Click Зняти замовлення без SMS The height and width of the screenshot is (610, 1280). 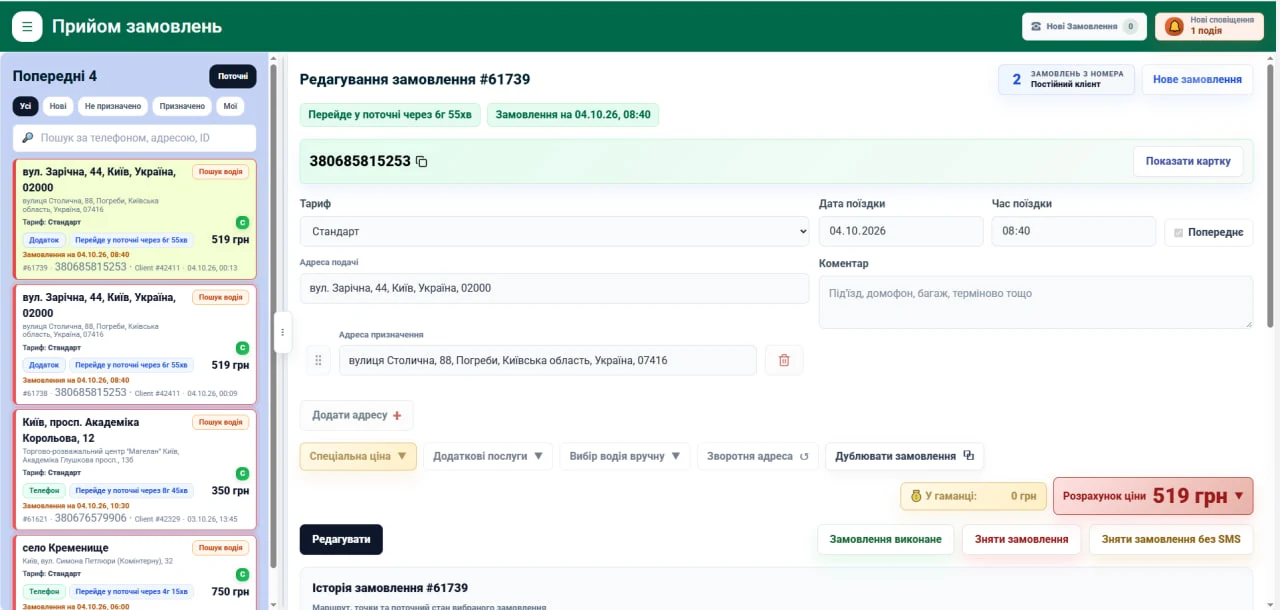pyautogui.click(x=1171, y=539)
